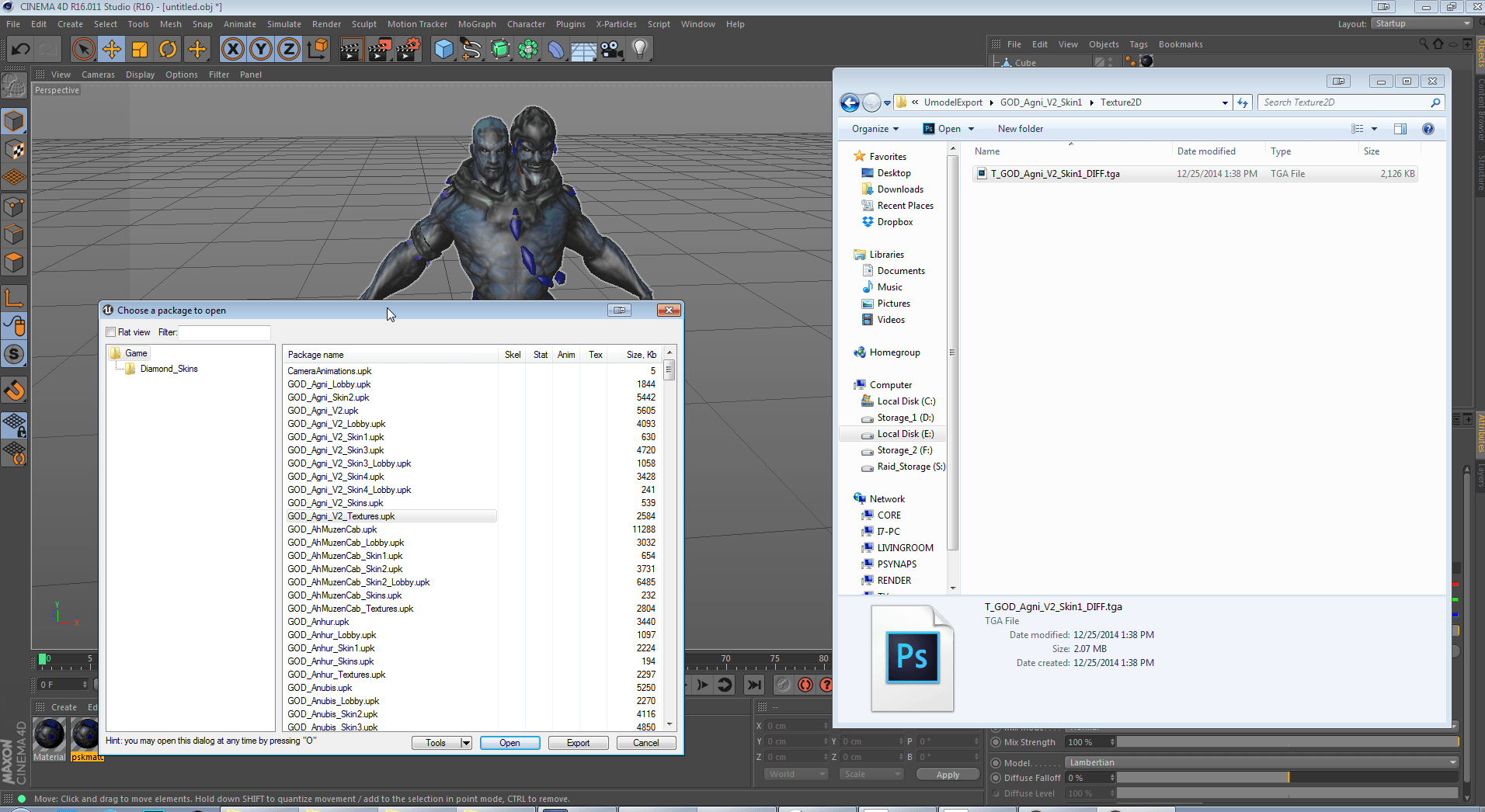Screen dimensions: 1485x812
Task: Adjust the Diffuse Falloff slider
Action: tap(1287, 778)
